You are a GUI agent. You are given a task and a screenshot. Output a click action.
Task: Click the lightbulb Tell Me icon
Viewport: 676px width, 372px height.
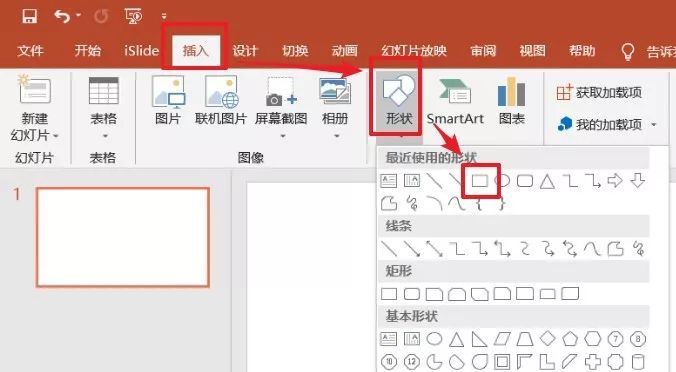[x=628, y=51]
